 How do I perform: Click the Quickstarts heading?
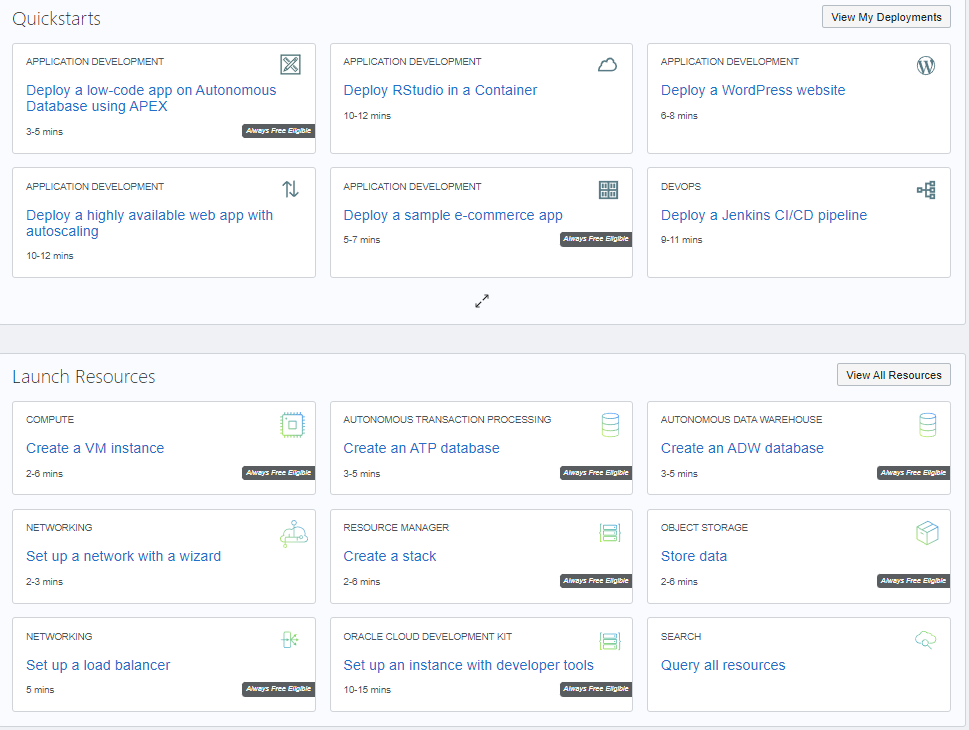pos(56,19)
